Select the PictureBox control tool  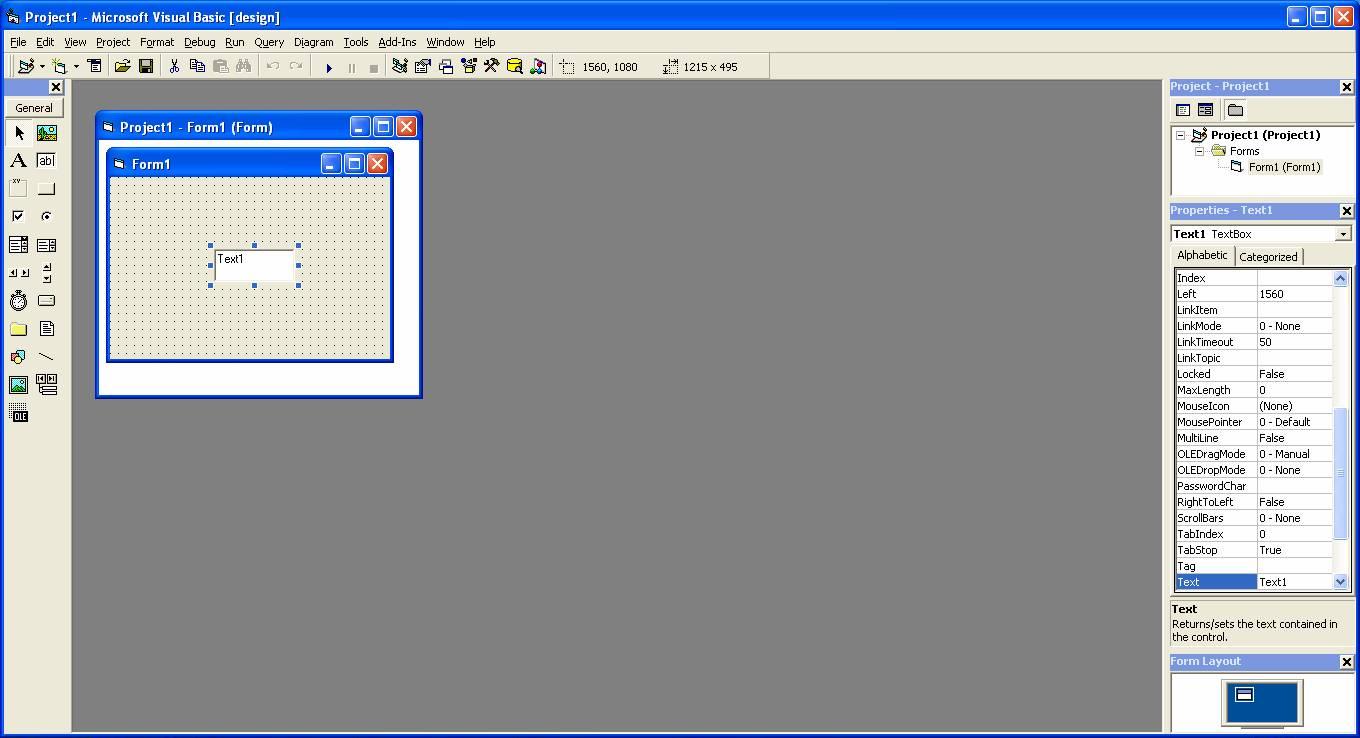coord(46,133)
